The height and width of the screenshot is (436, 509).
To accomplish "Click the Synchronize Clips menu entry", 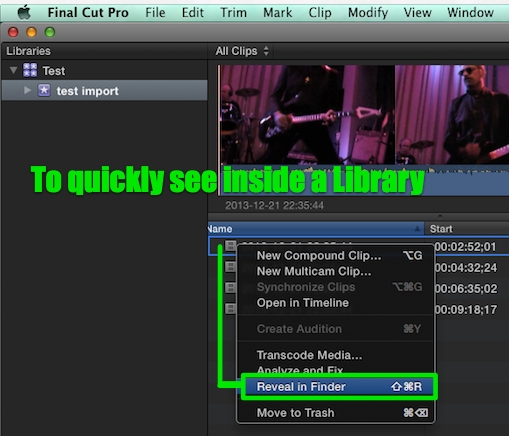I will pos(336,287).
